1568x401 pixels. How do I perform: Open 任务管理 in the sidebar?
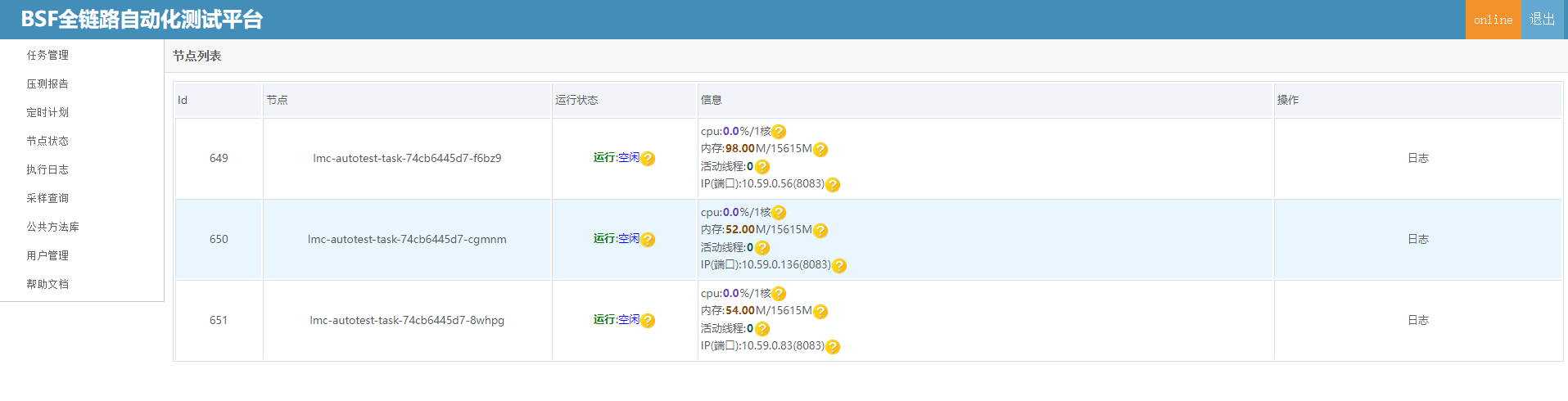(x=47, y=55)
